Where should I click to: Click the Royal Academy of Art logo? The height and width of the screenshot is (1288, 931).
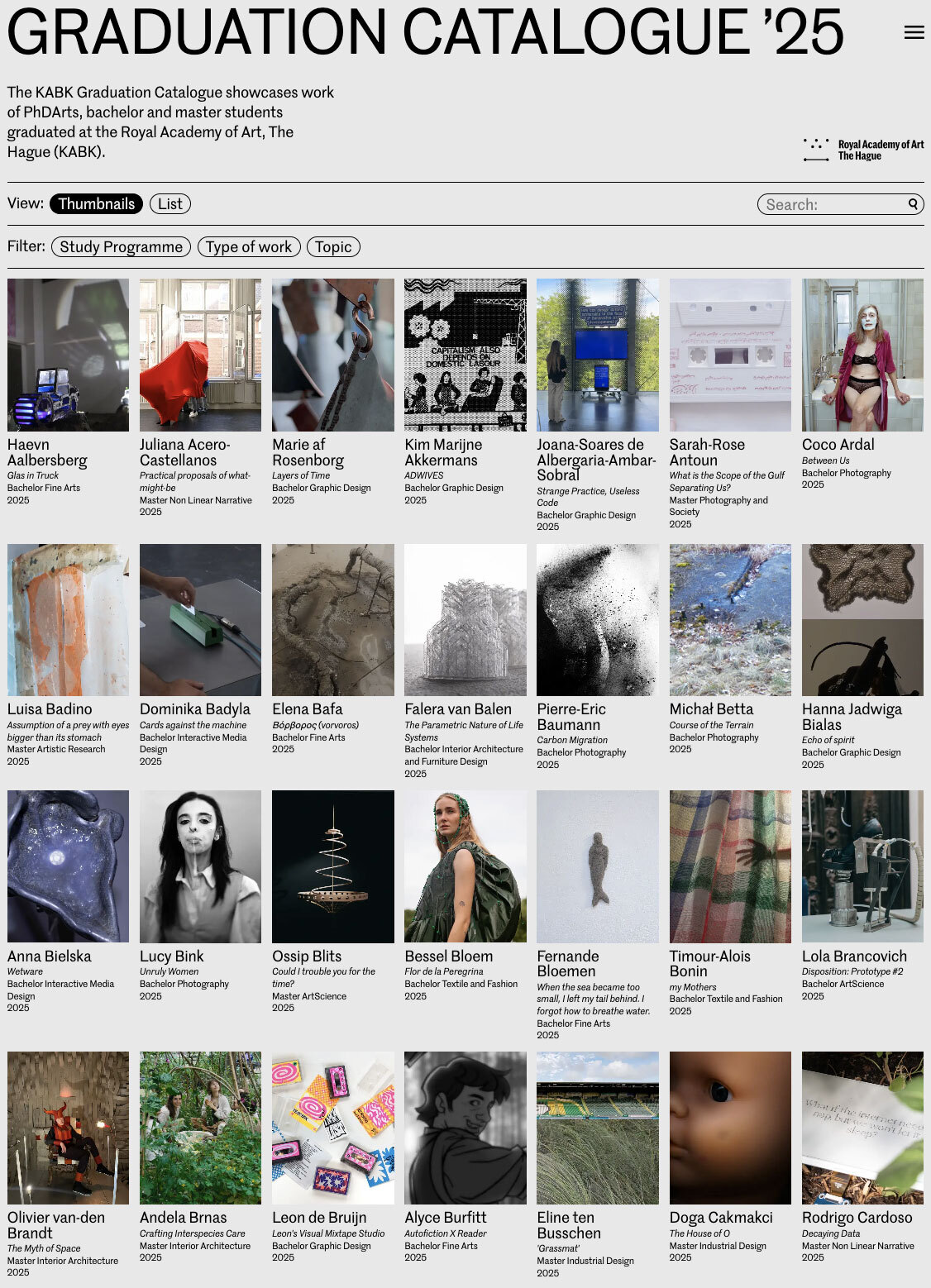pyautogui.click(x=863, y=149)
